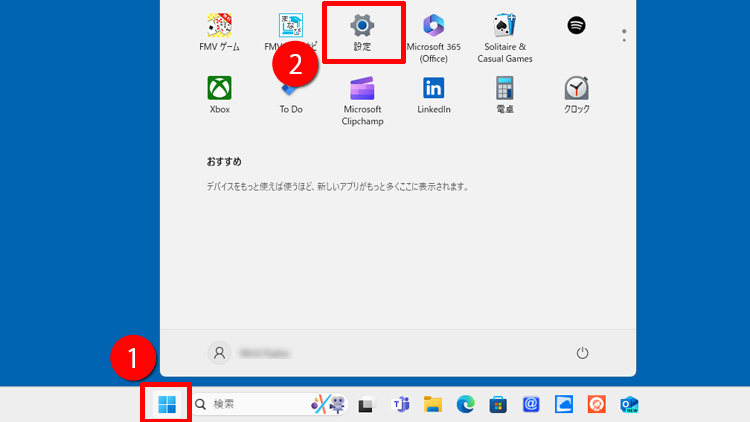Image resolution: width=750 pixels, height=422 pixels.
Task: Open the FMV ゲーム app
Action: (x=219, y=33)
